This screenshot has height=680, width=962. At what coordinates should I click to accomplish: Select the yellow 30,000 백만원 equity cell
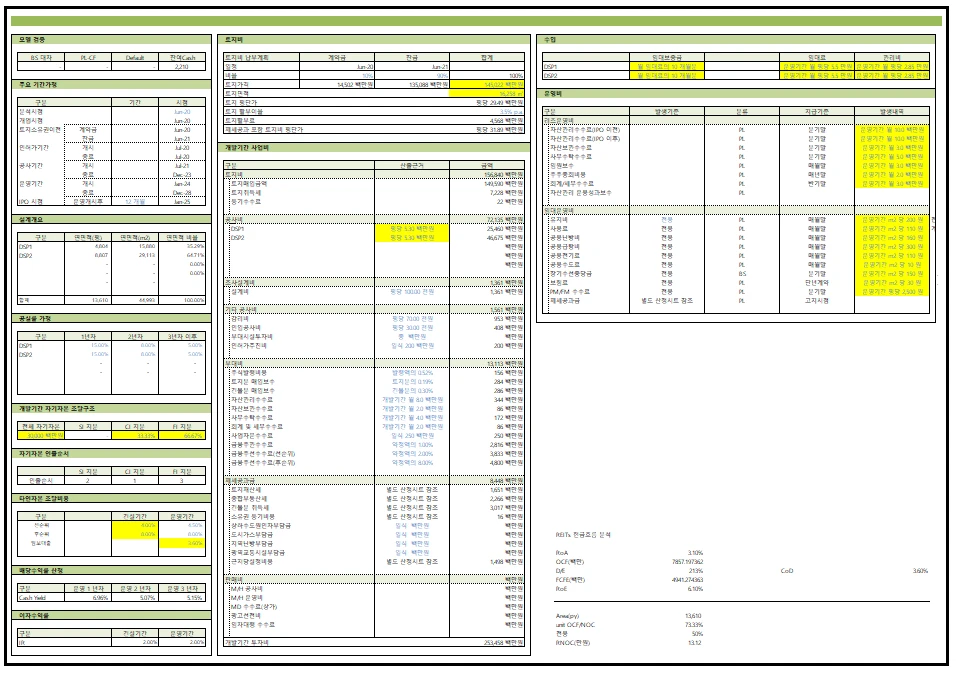click(x=43, y=435)
